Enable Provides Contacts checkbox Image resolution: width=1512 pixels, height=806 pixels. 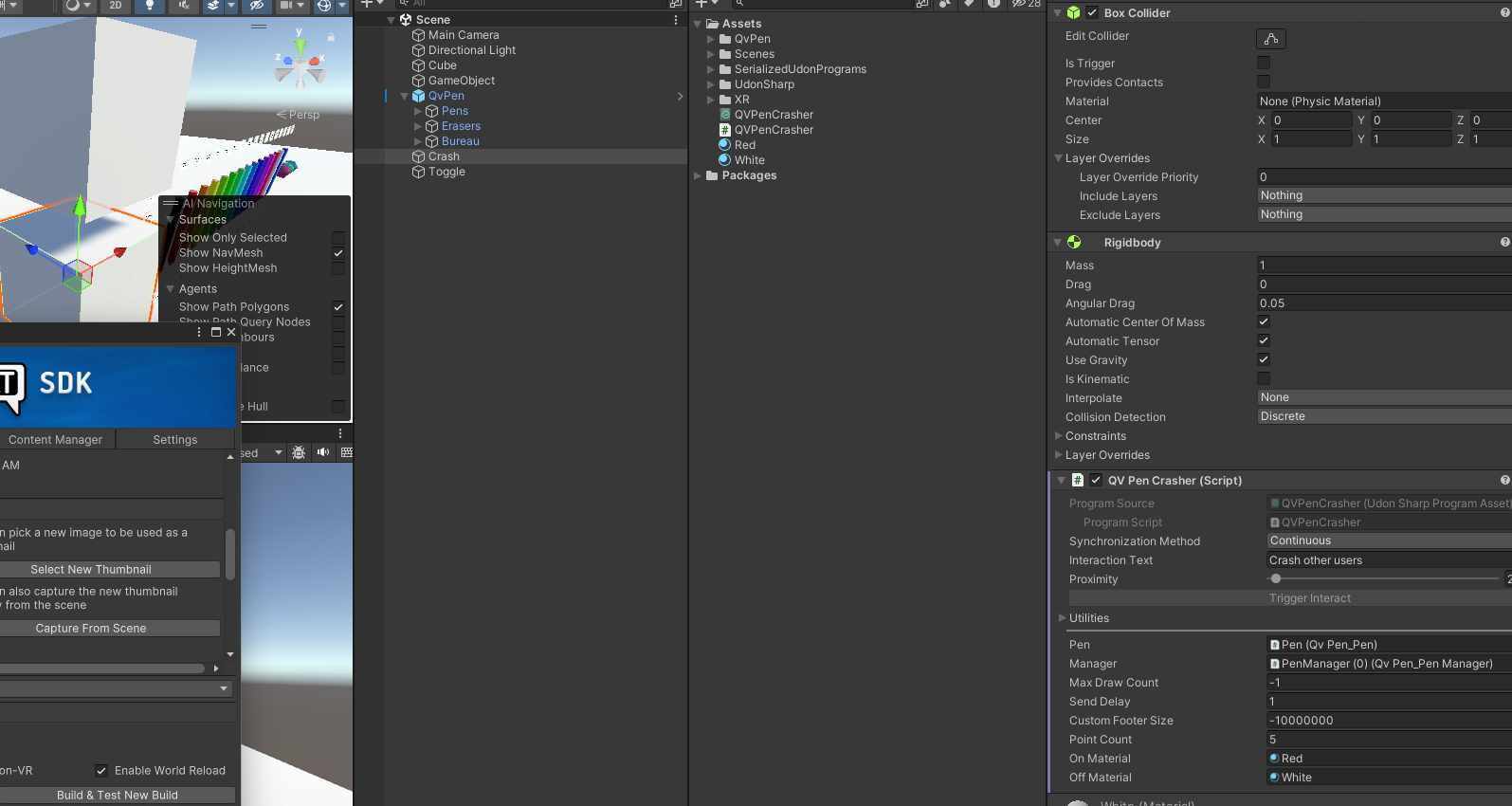1264,82
